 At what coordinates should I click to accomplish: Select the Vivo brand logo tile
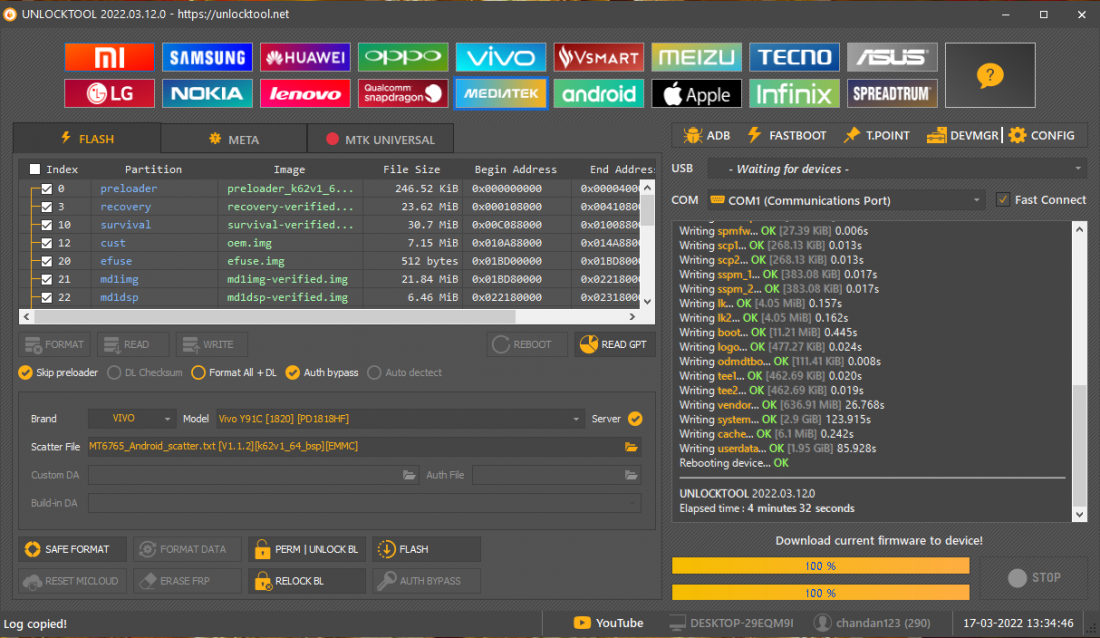click(x=500, y=57)
